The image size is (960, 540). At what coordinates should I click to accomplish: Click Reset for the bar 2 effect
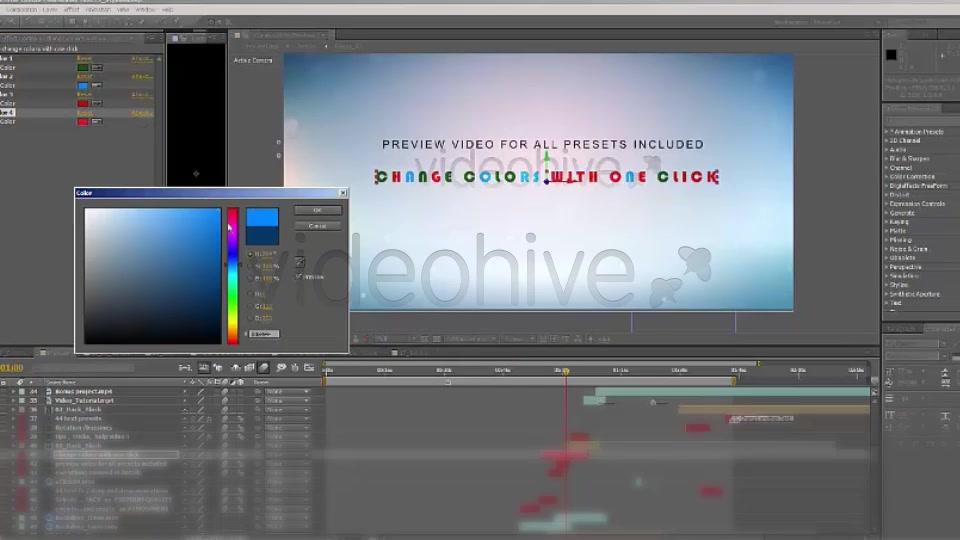click(x=84, y=77)
